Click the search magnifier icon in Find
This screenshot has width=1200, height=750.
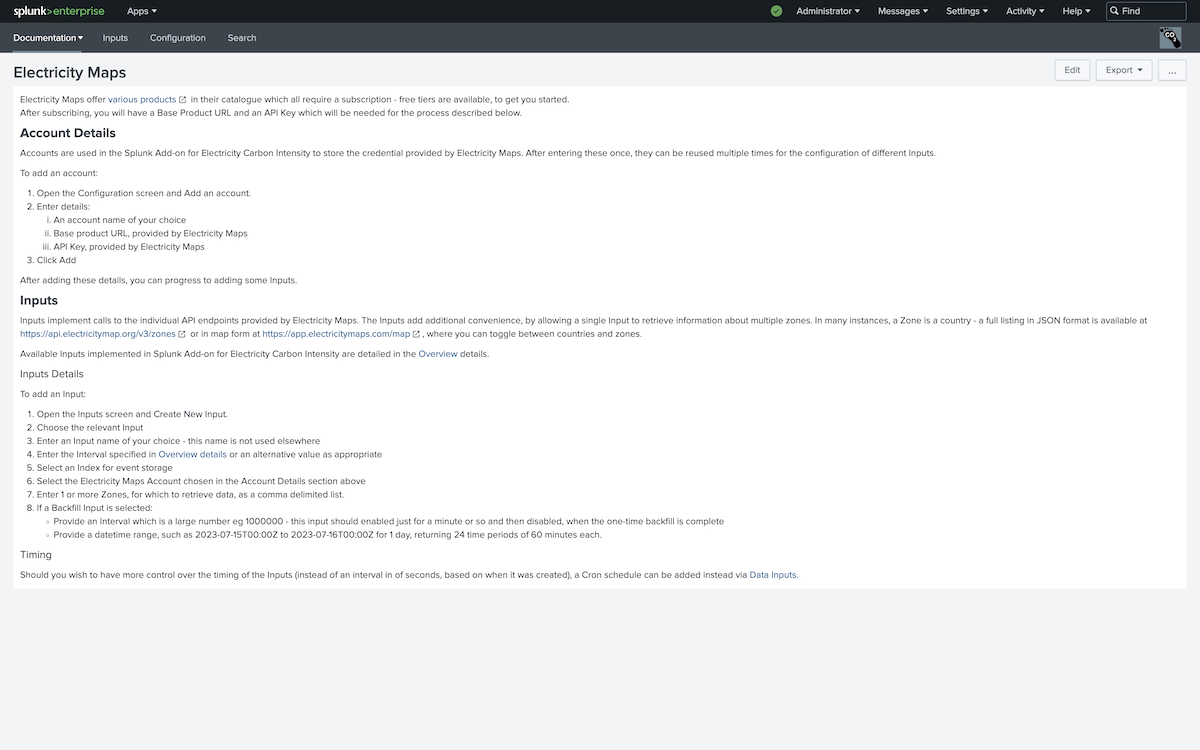pos(1115,11)
